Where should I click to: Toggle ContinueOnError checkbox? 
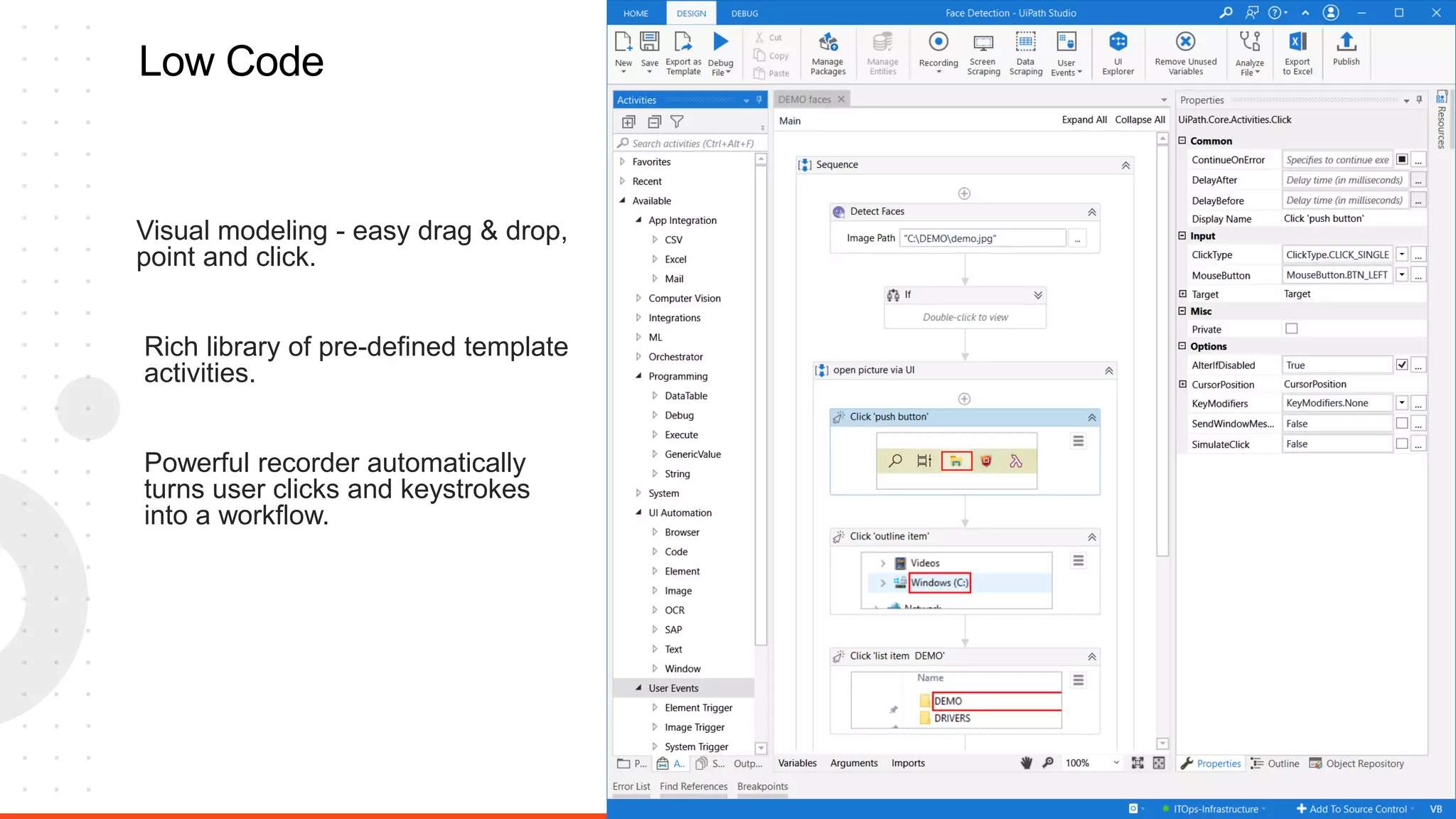tap(1401, 159)
